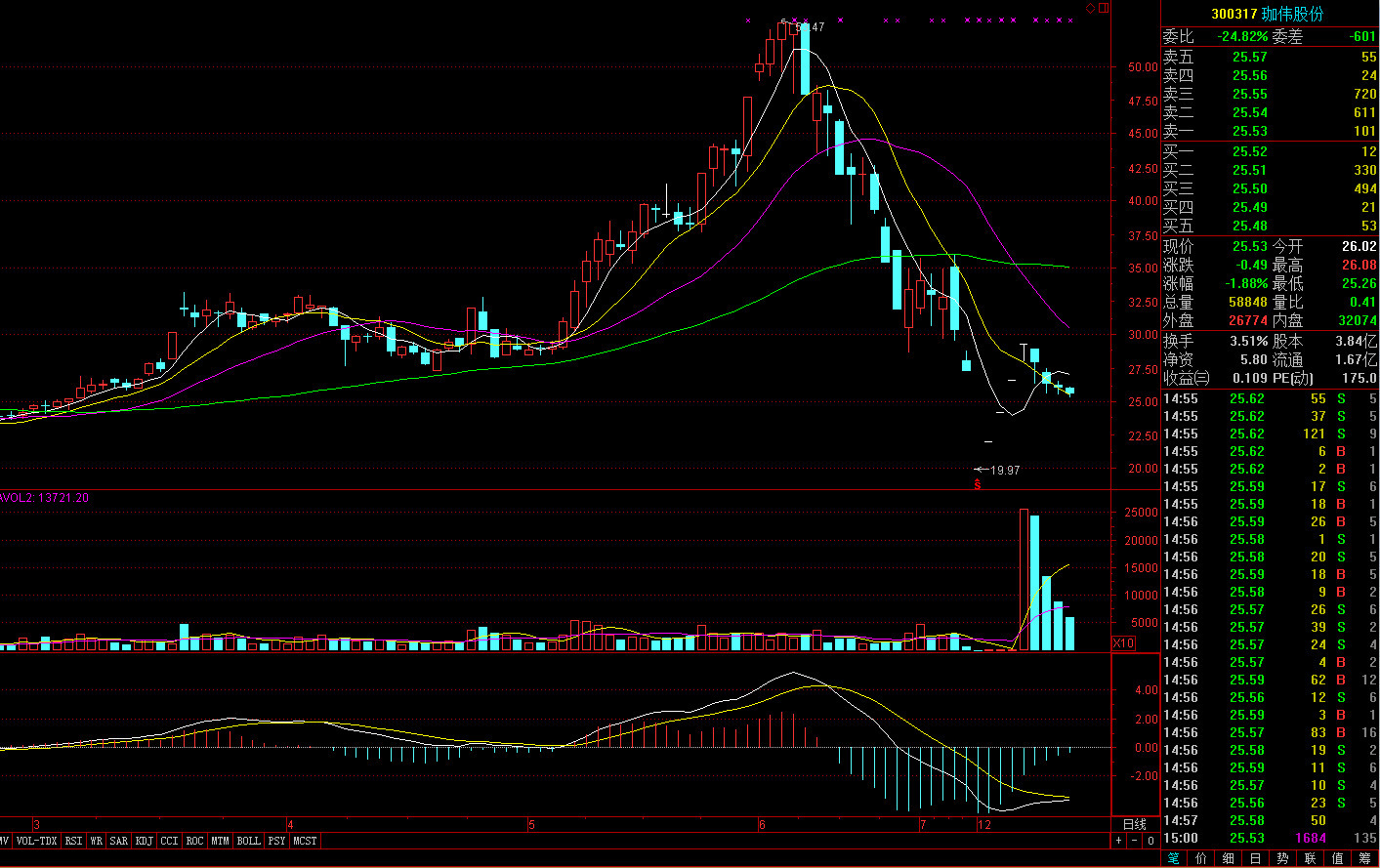Click the 卖一 ask price 25.53
Viewport: 1380px width, 868px height.
tap(1249, 131)
